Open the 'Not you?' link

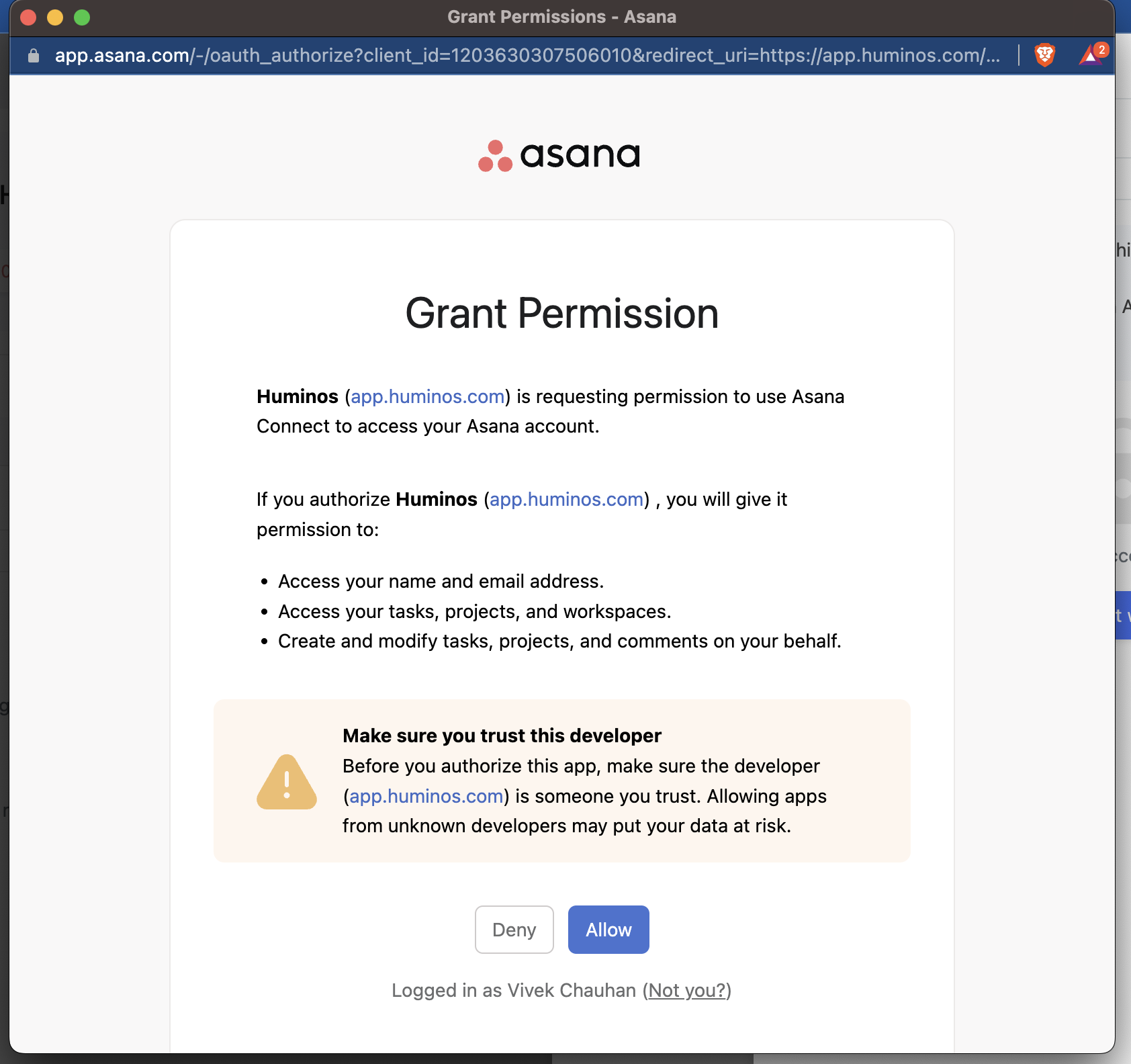[688, 991]
